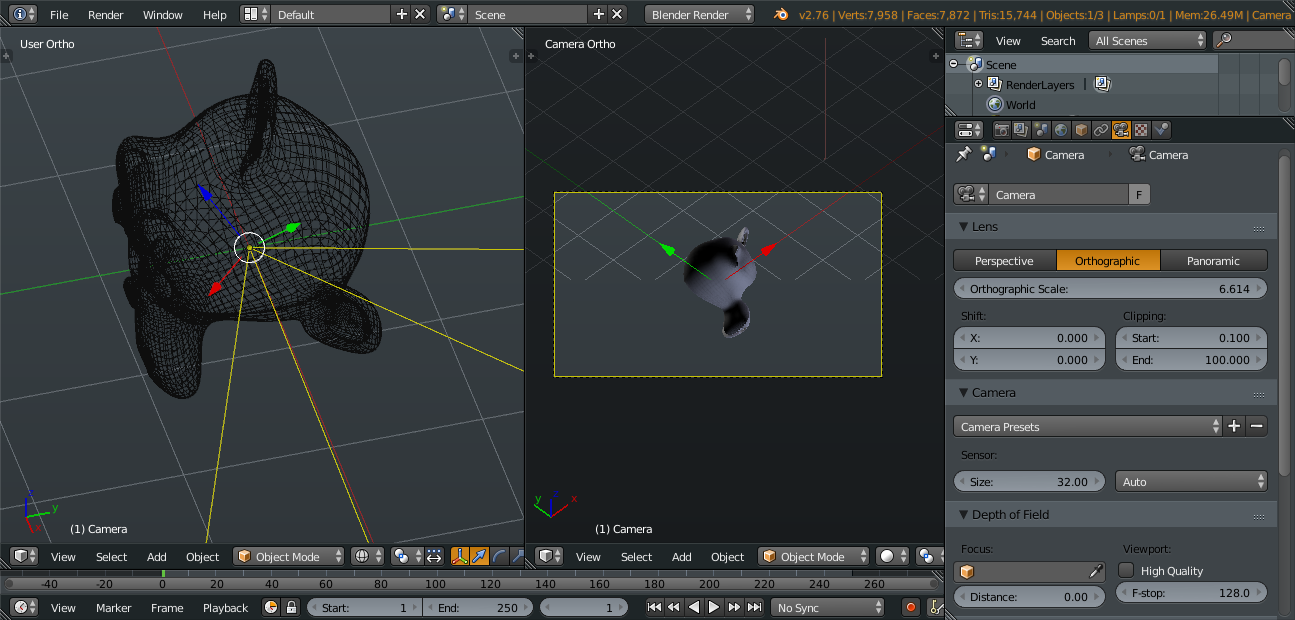Viewport: 1295px width, 620px height.
Task: Toggle the F fake user button
Action: click(1139, 195)
